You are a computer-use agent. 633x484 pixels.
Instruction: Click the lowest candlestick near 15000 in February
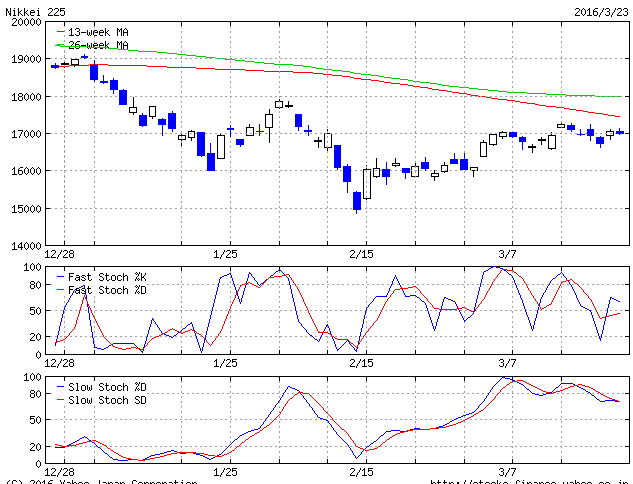pyautogui.click(x=357, y=201)
